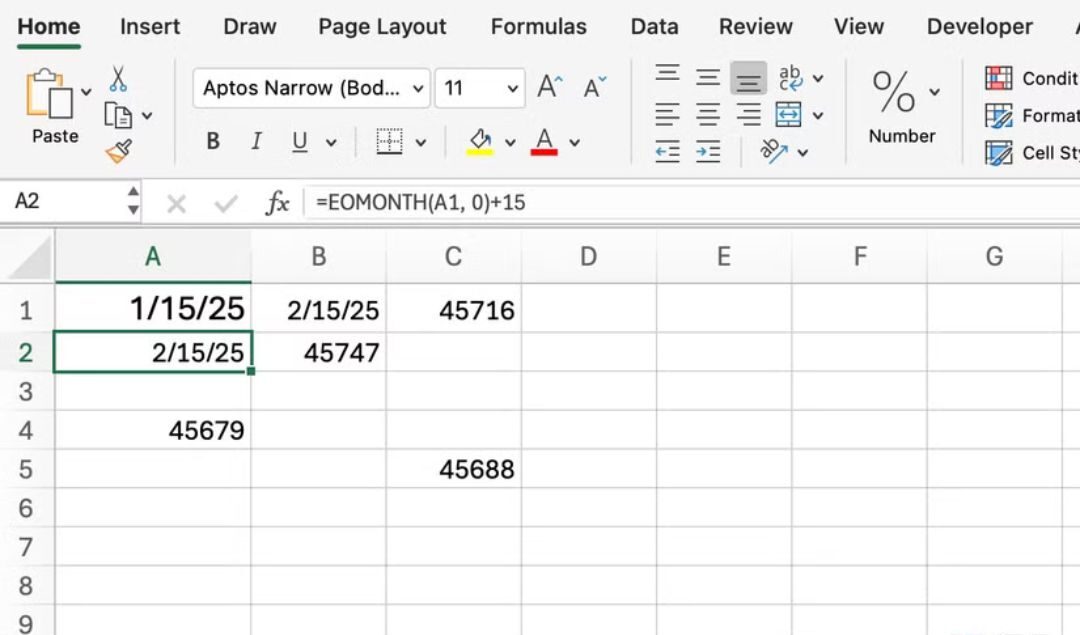Toggle Merge and Center cells
Viewport: 1080px width, 635px height.
[789, 114]
